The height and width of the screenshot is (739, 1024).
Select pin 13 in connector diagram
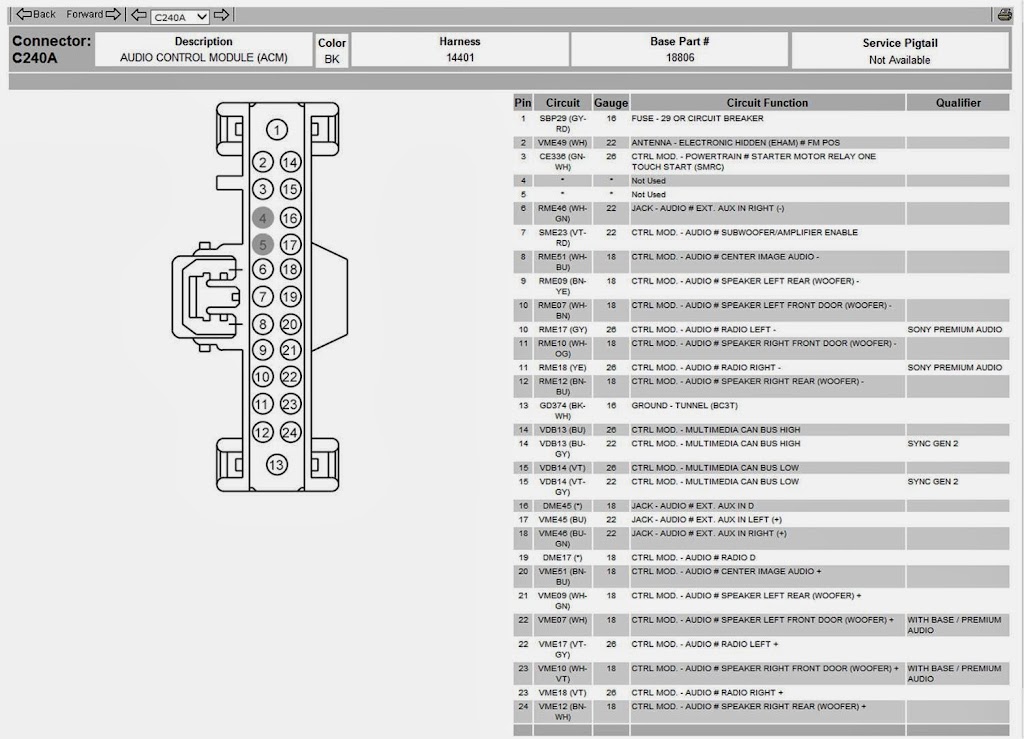(276, 465)
